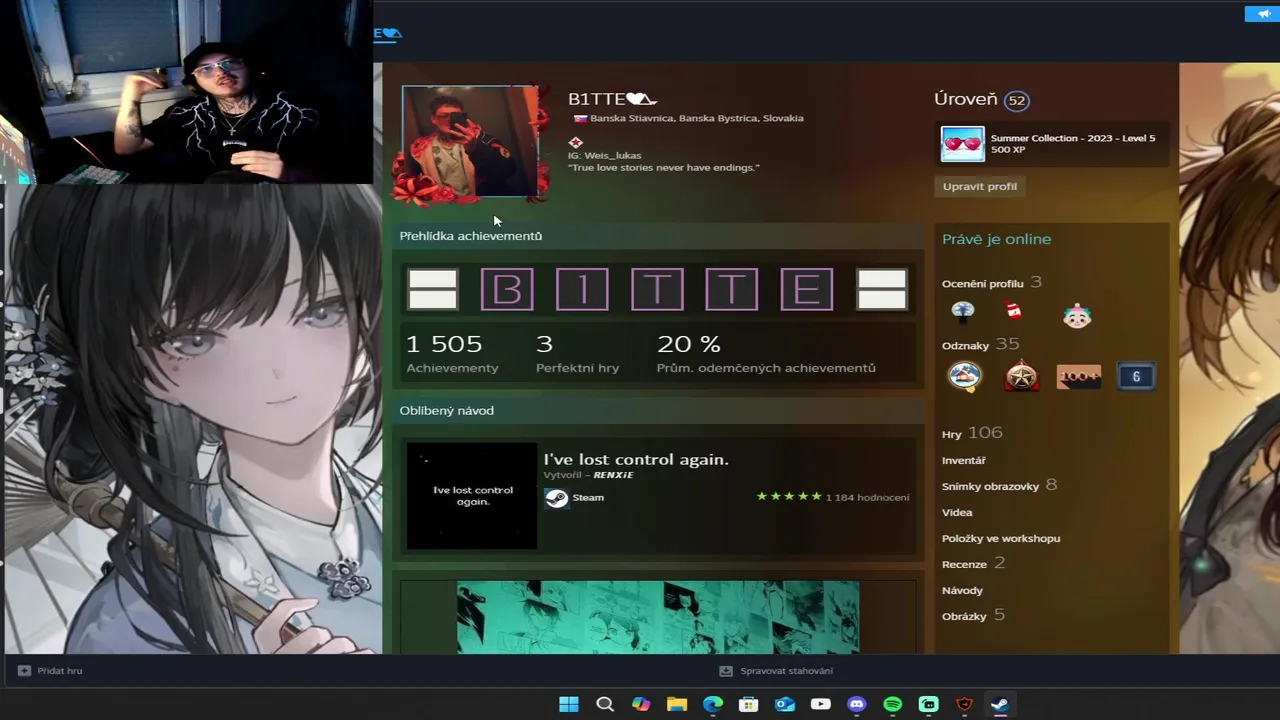The width and height of the screenshot is (1280, 720).
Task: Open Snímky obrazovky screenshots link
Action: point(999,486)
